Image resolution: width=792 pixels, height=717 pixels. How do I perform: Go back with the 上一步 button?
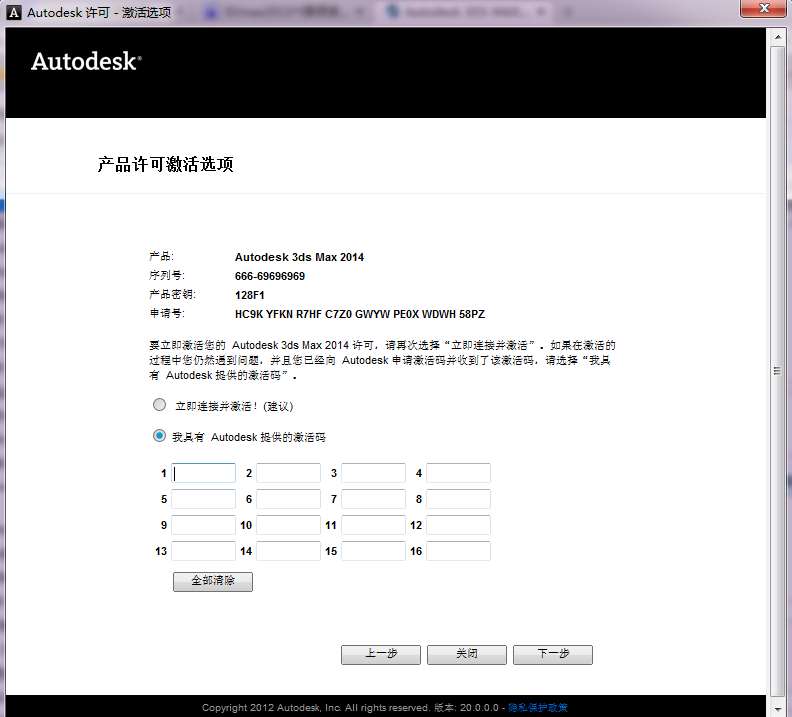pos(381,654)
